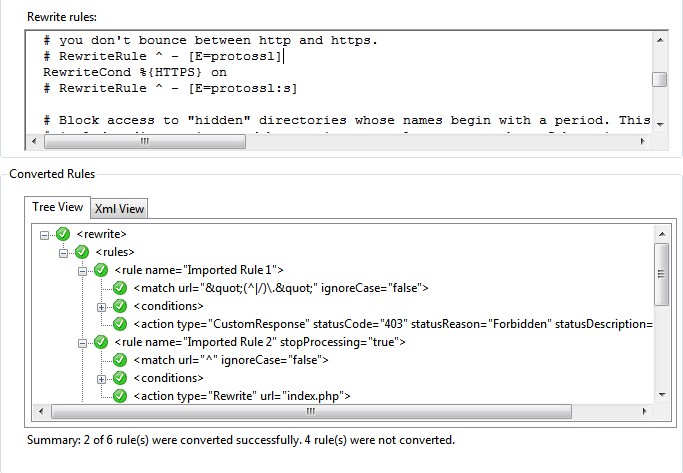Collapse the <rules> tree node
The image size is (683, 473).
click(x=64, y=252)
